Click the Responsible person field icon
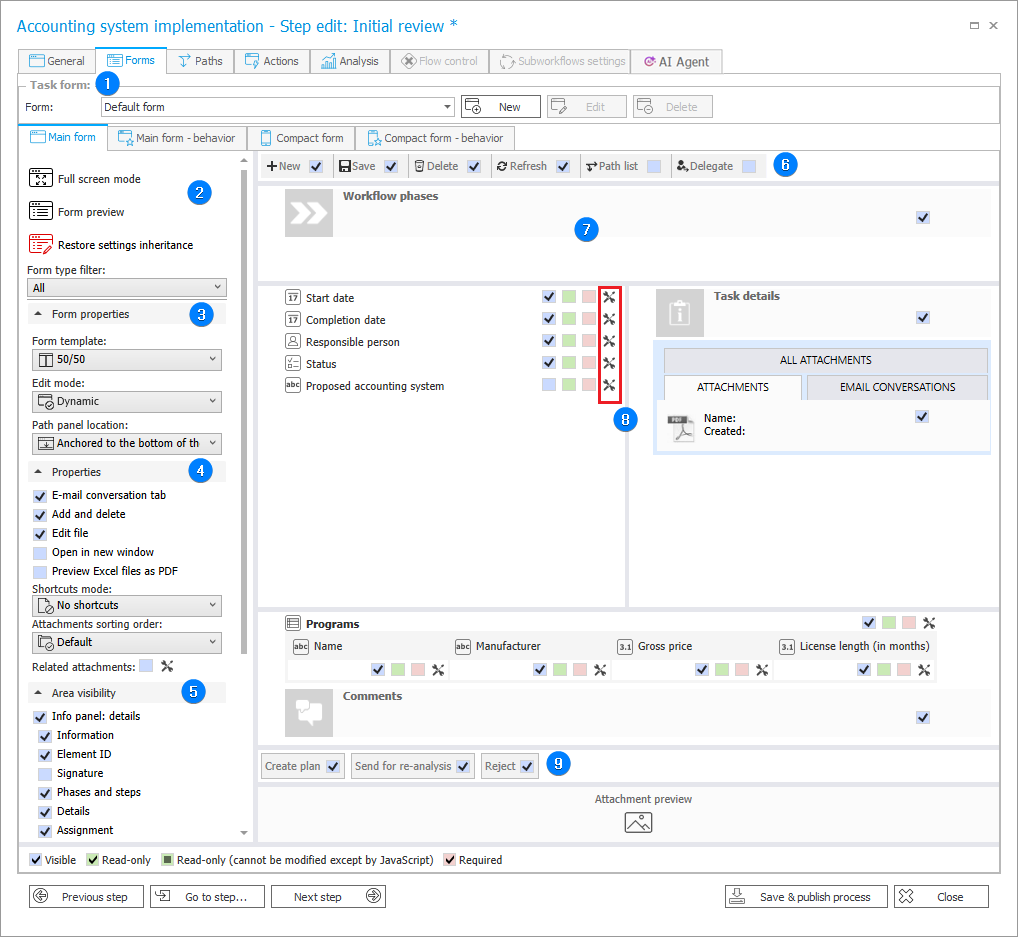 coord(293,341)
